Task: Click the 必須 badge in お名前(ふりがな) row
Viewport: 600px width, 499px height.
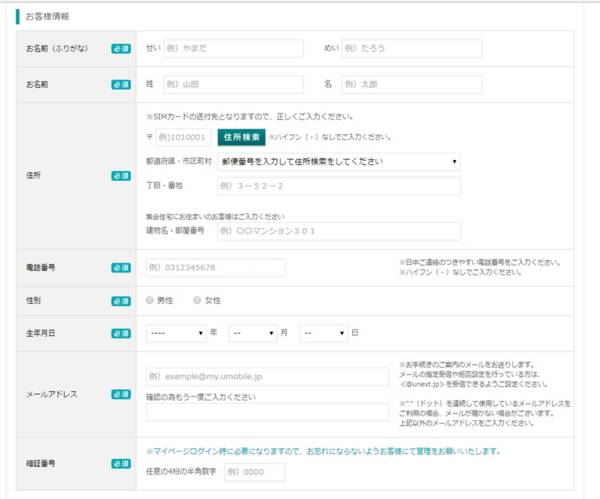Action: click(x=121, y=49)
